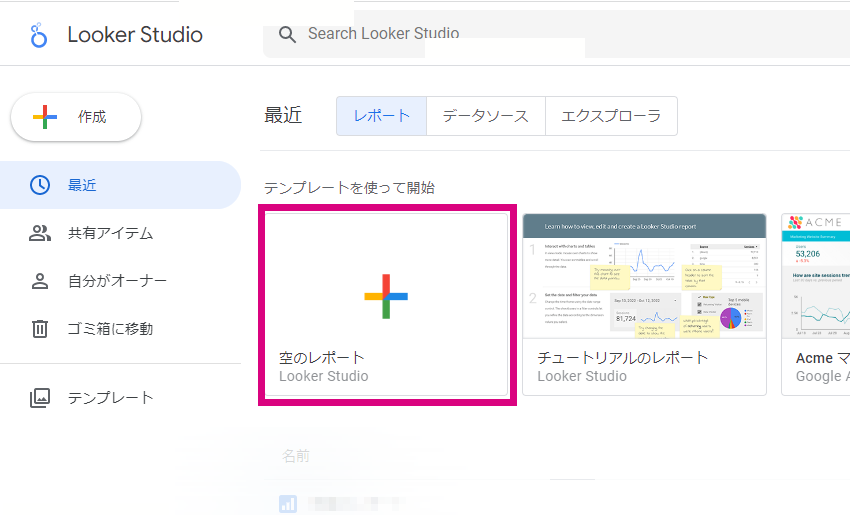Select 最近 in the left sidebar

pos(120,185)
